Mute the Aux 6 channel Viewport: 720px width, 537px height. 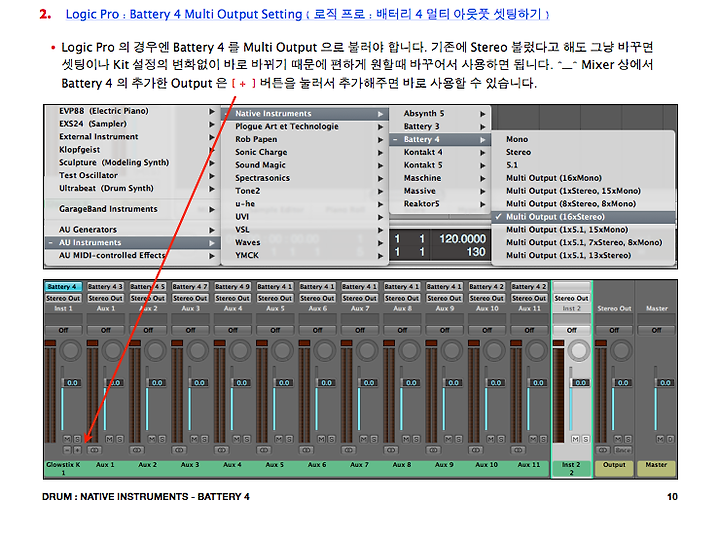321,440
